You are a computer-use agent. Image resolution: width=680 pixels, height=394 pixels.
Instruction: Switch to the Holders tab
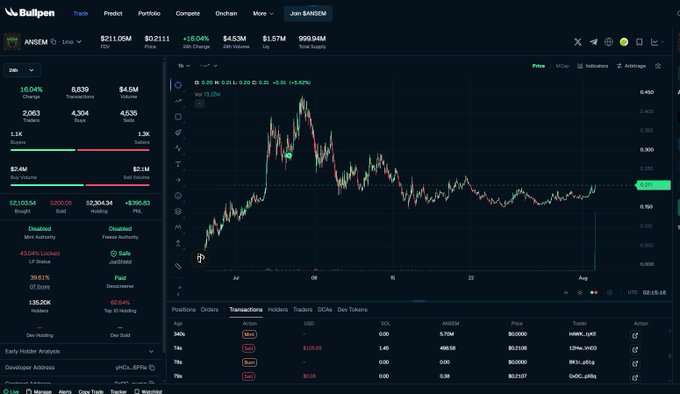pos(278,309)
